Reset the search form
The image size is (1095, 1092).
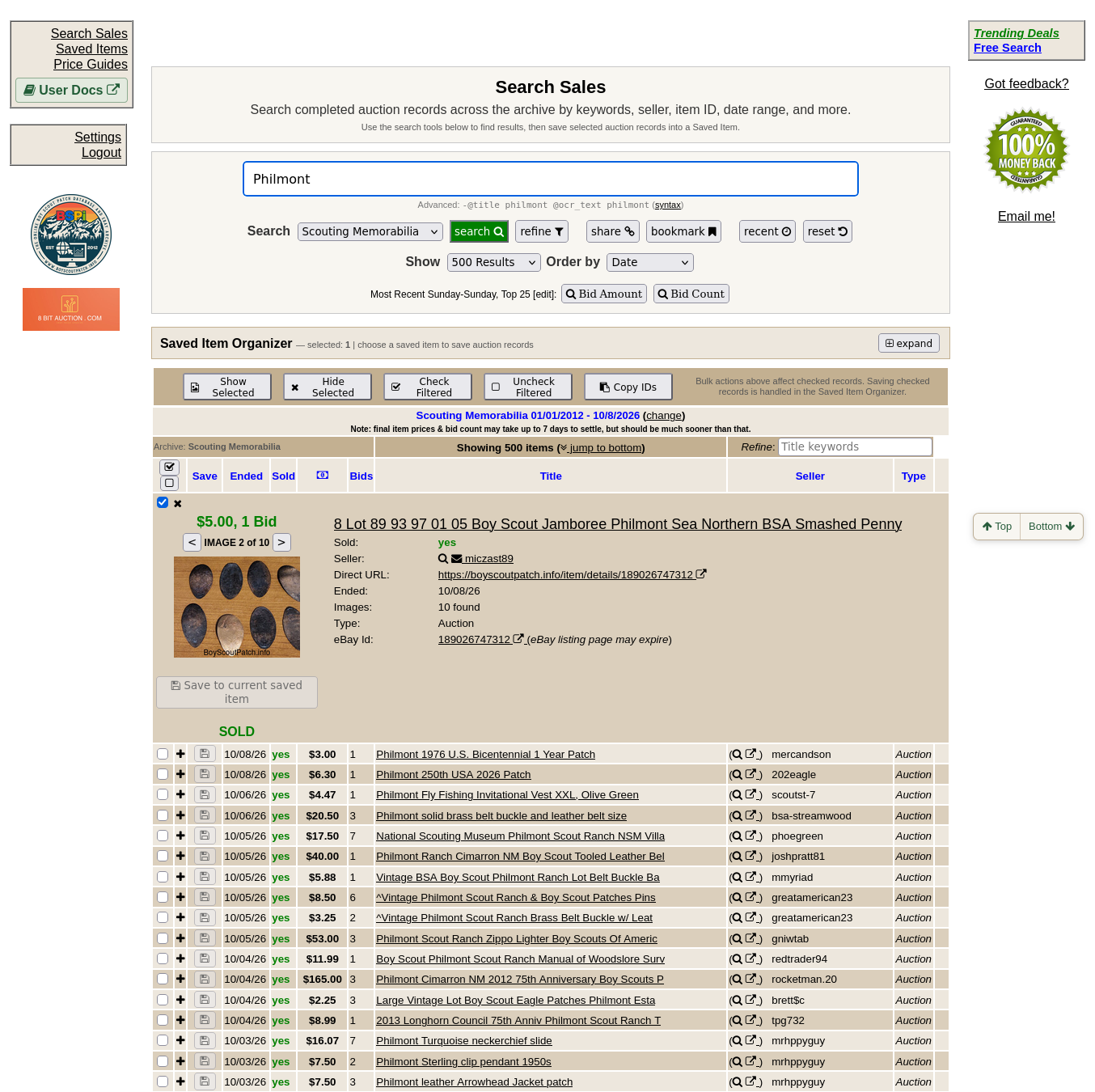coord(827,231)
